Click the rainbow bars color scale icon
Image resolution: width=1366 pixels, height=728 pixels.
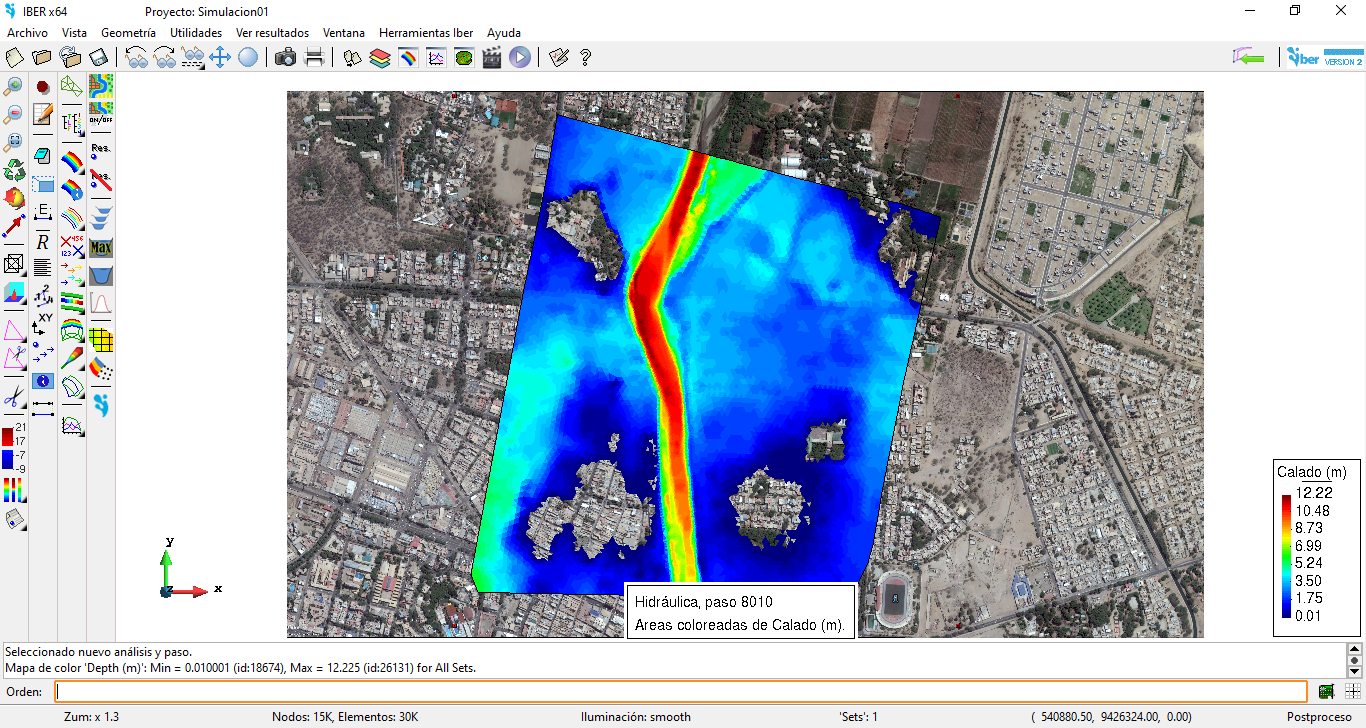pos(14,490)
